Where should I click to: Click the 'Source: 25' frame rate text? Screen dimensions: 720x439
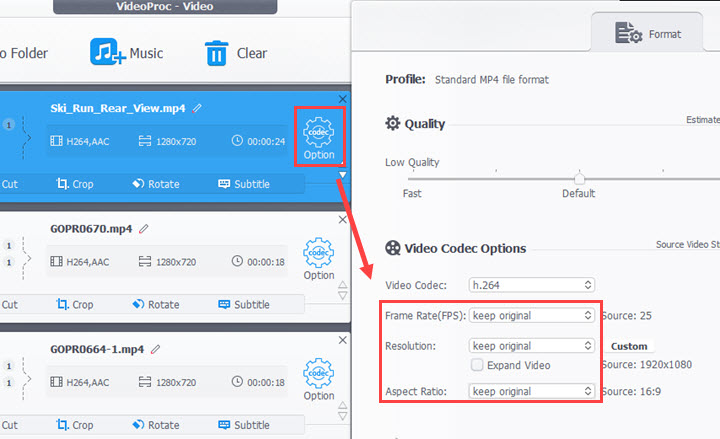626,315
